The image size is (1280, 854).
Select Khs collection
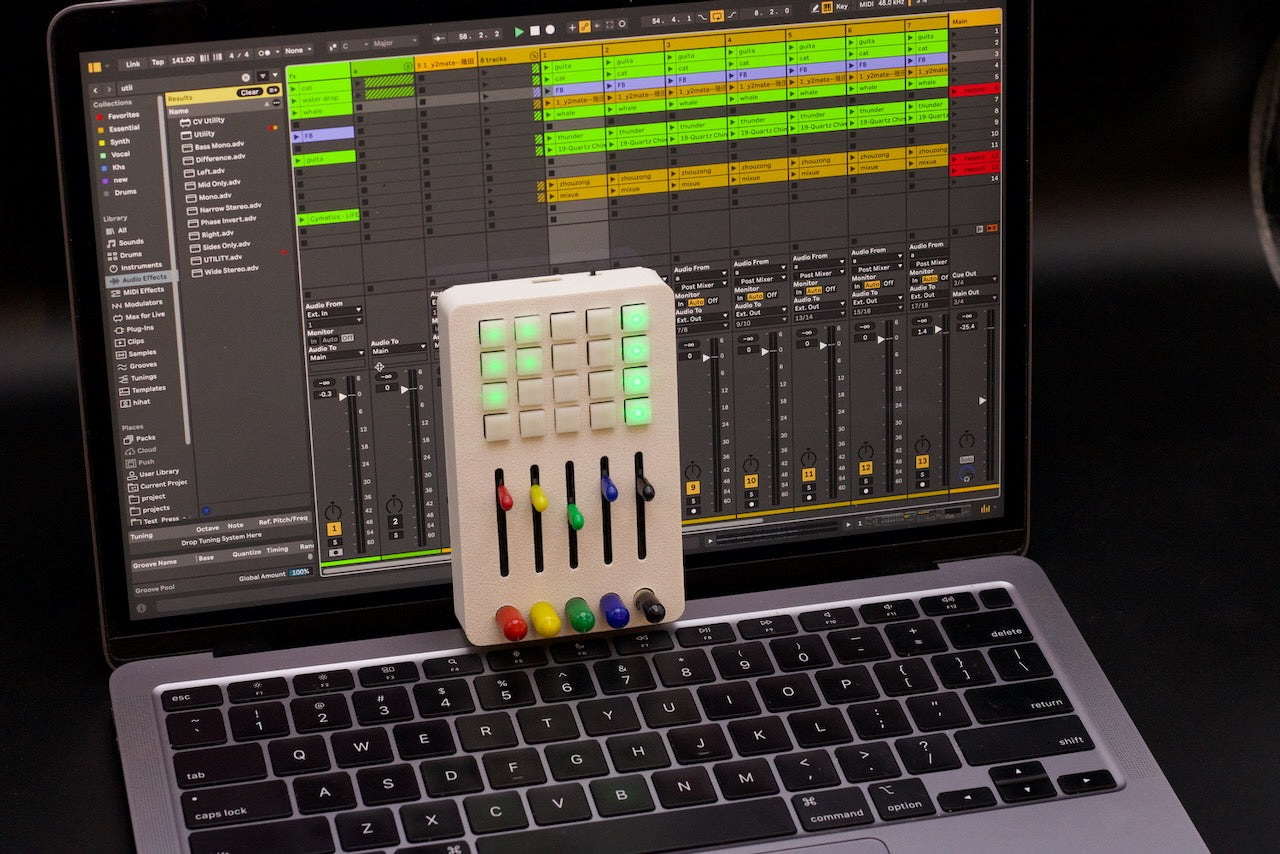click(x=111, y=167)
